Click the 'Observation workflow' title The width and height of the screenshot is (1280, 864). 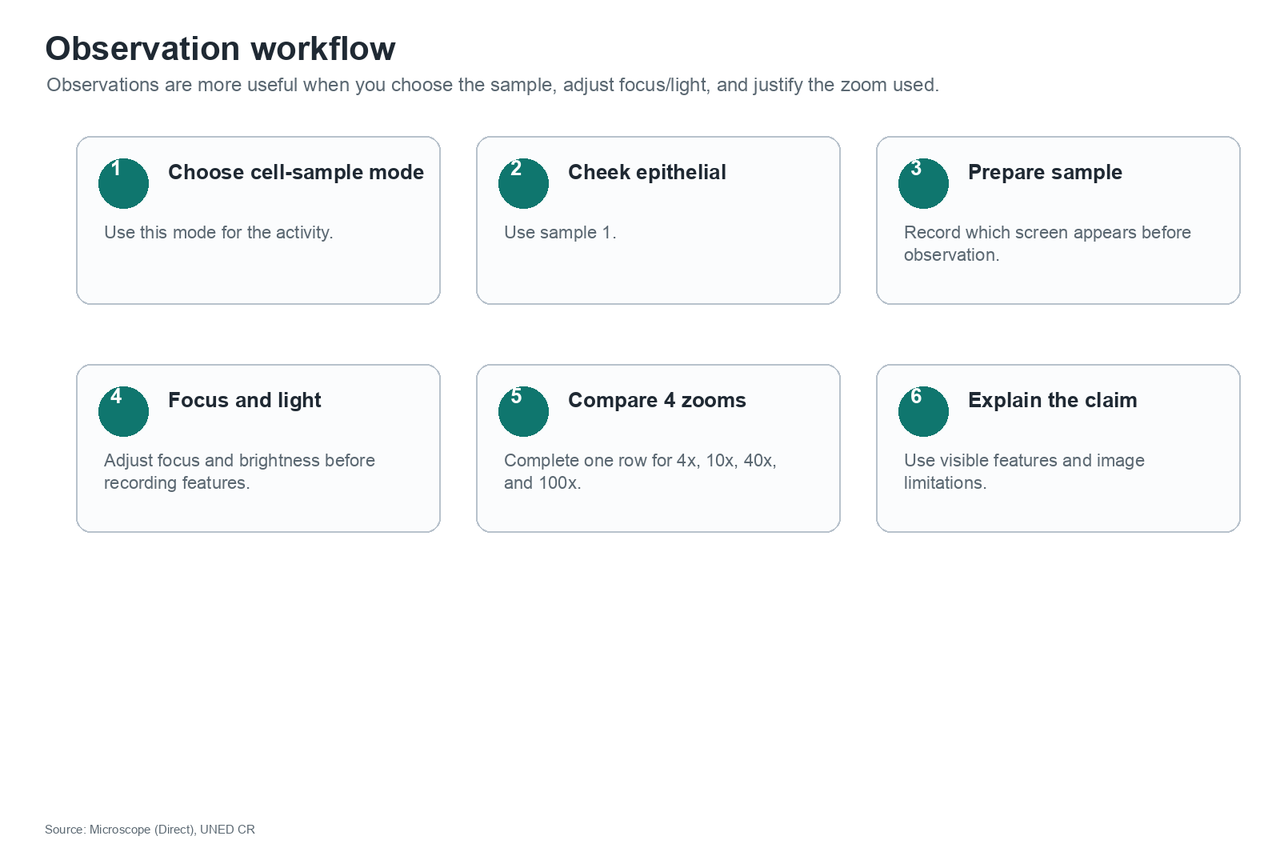click(220, 48)
